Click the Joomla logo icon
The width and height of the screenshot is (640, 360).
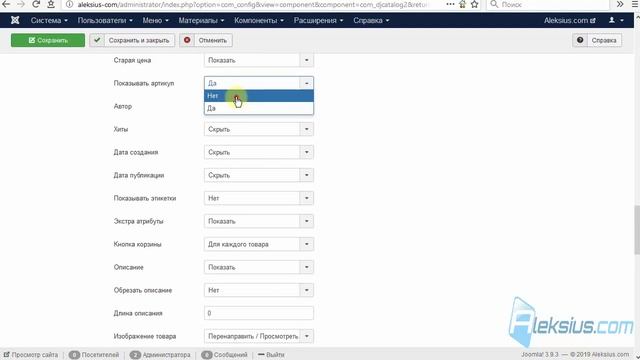pos(15,20)
